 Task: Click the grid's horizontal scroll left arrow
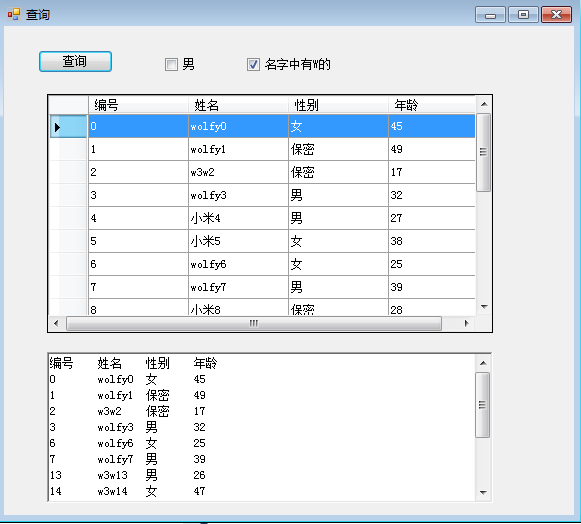click(x=56, y=324)
